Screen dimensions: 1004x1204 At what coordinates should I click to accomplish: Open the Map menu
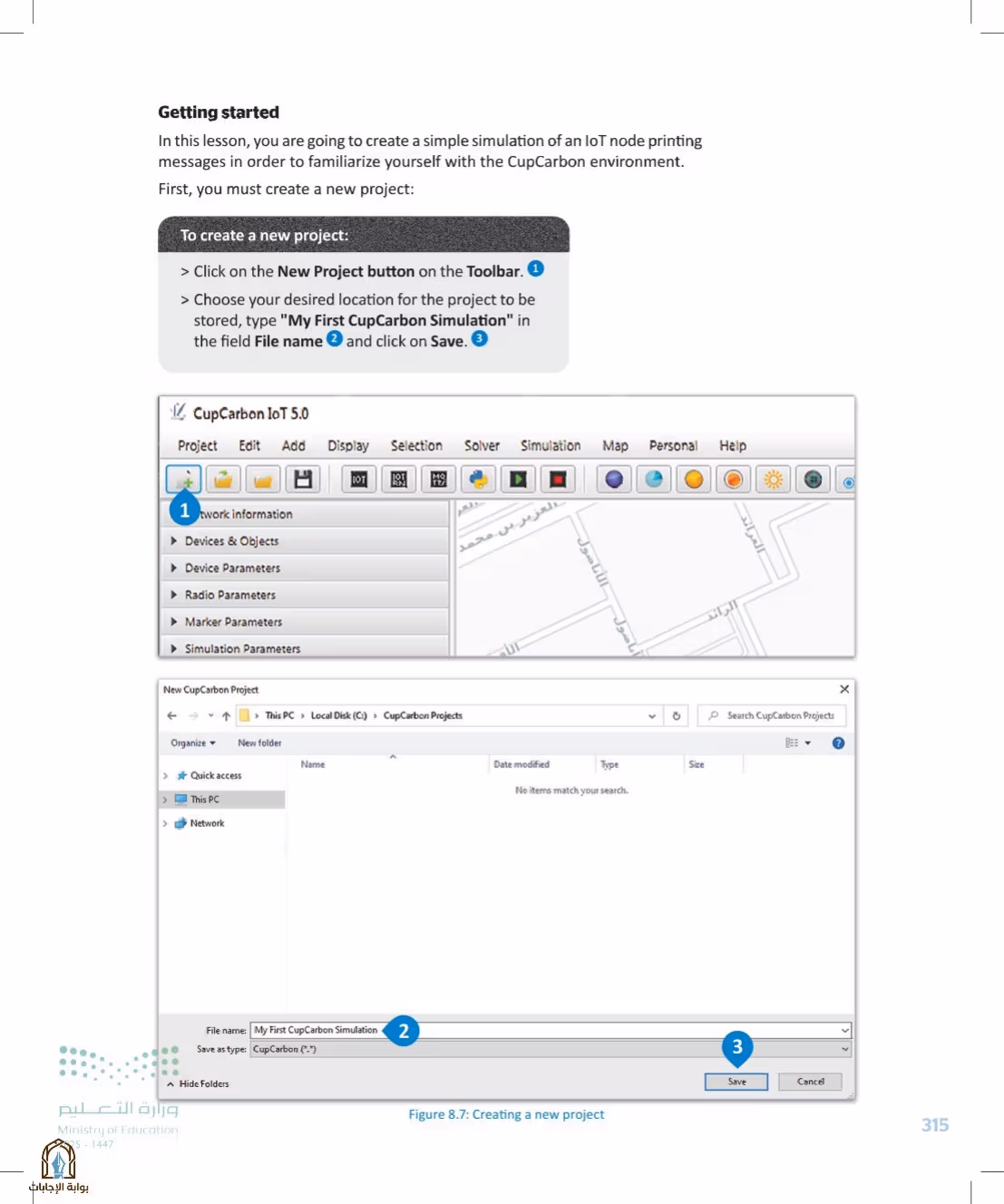click(x=615, y=446)
